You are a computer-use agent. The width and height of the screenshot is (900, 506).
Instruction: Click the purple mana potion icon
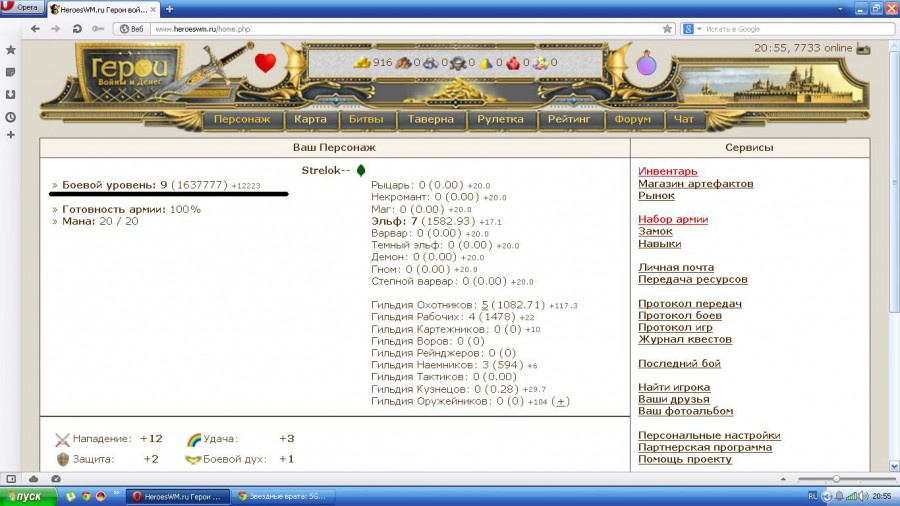(x=647, y=64)
